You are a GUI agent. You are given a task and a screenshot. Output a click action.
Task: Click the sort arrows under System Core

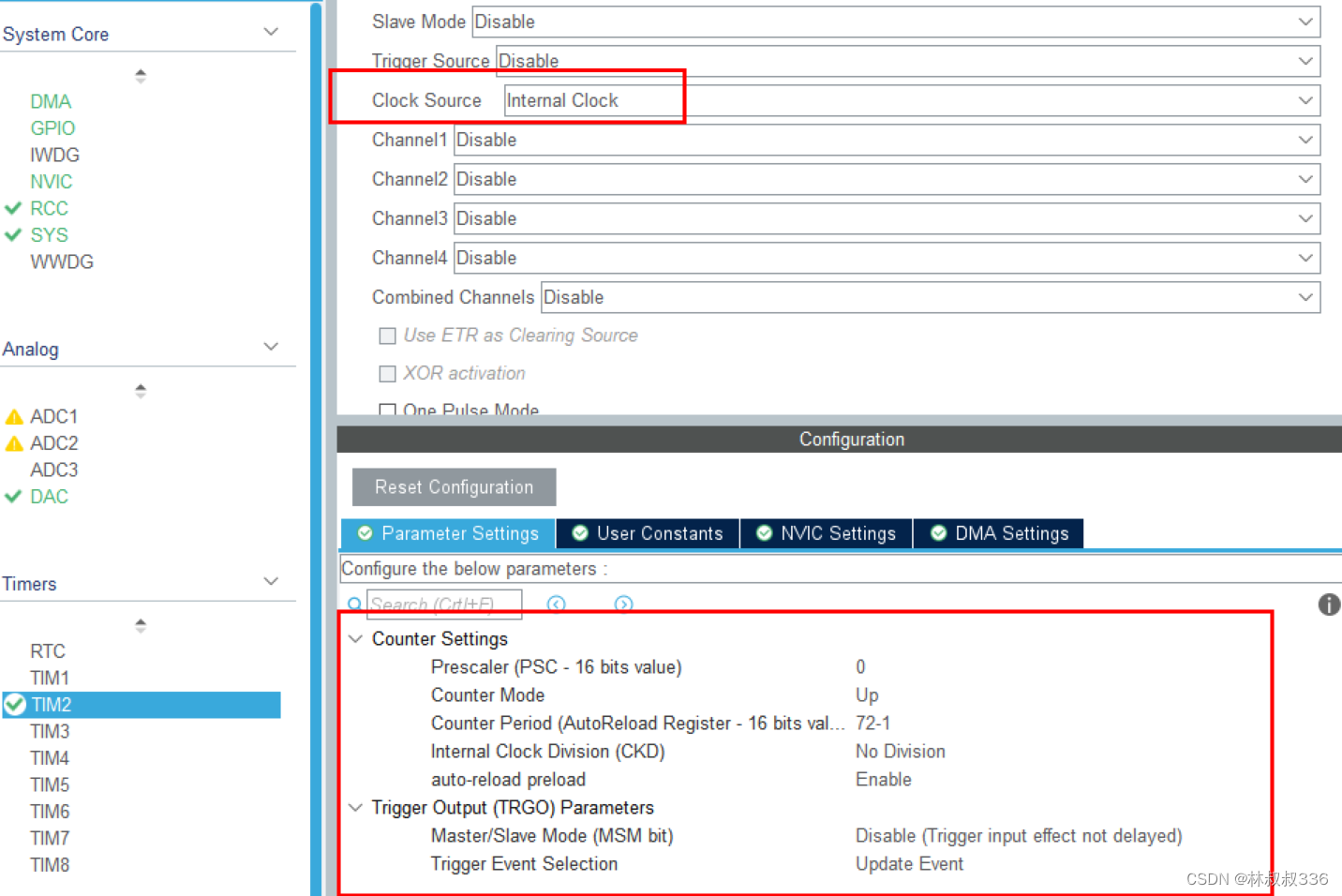coord(141,76)
